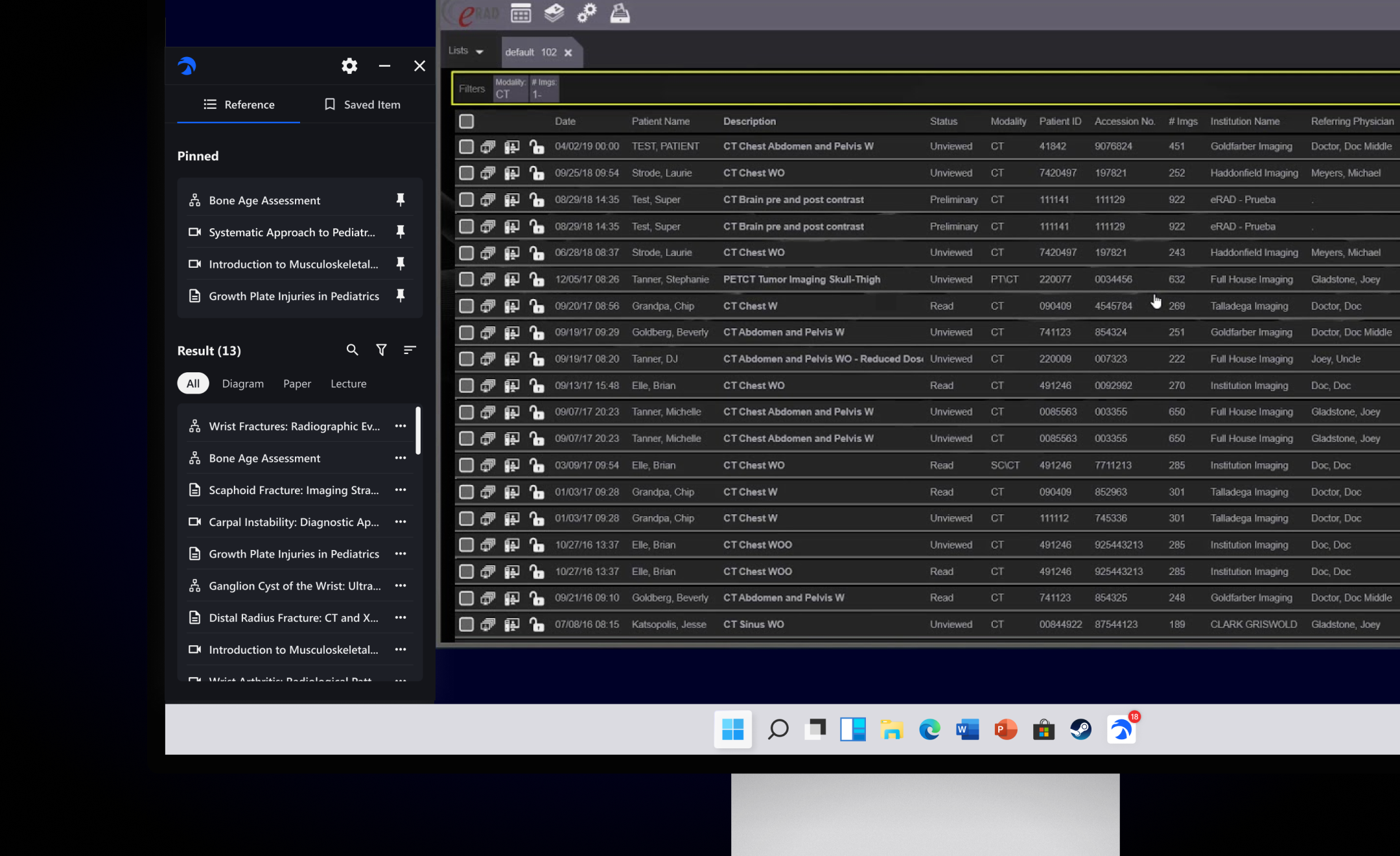
Task: Check the row for TEST, PATIENT study
Action: [466, 147]
